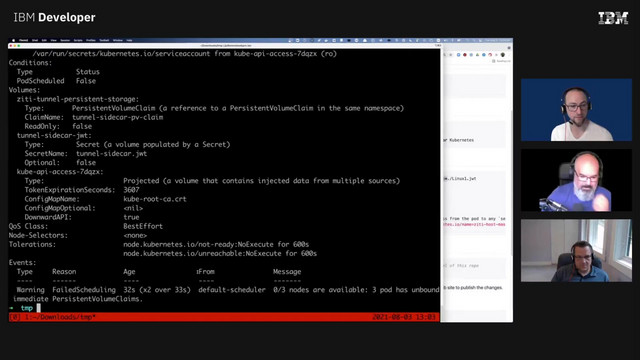640x360 pixels.
Task: Open the Scripts menu
Action: point(78,40)
